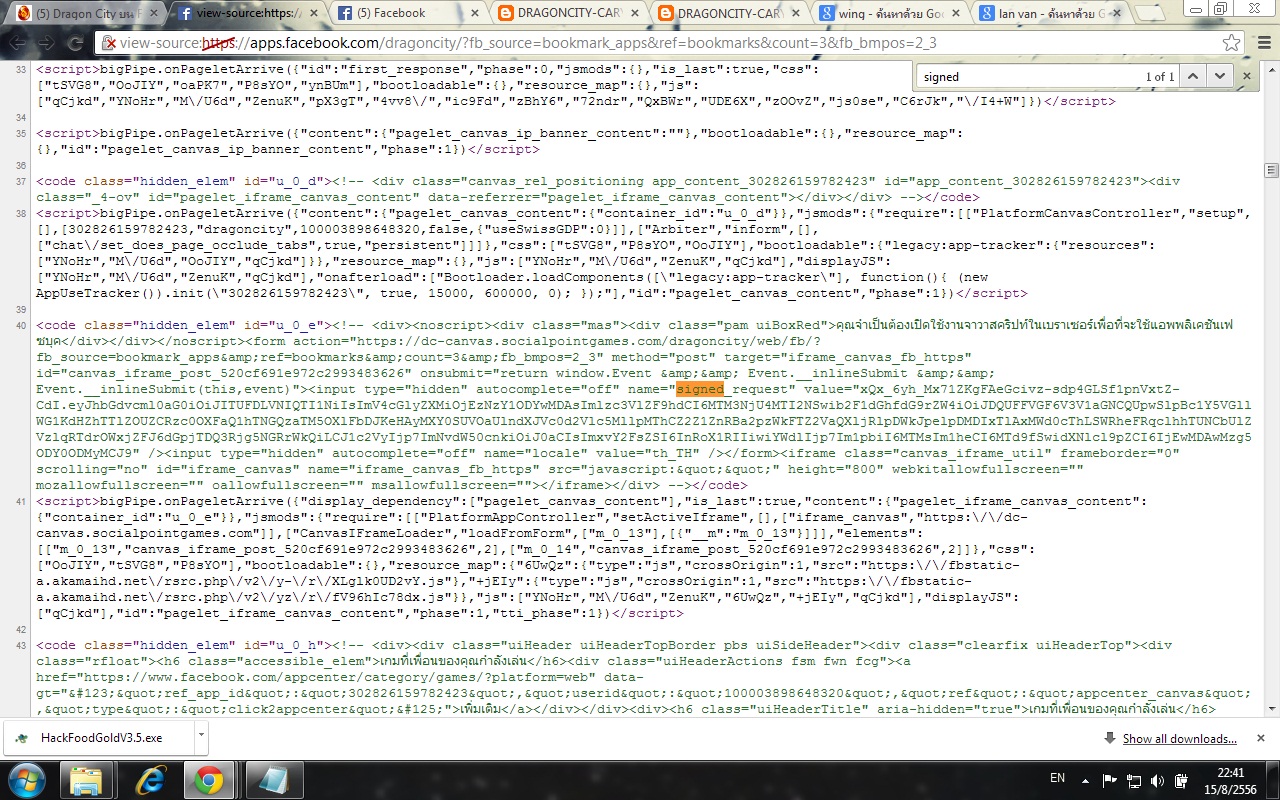Click the vertical scrollbar thumb
The image size is (1280, 800).
1271,170
